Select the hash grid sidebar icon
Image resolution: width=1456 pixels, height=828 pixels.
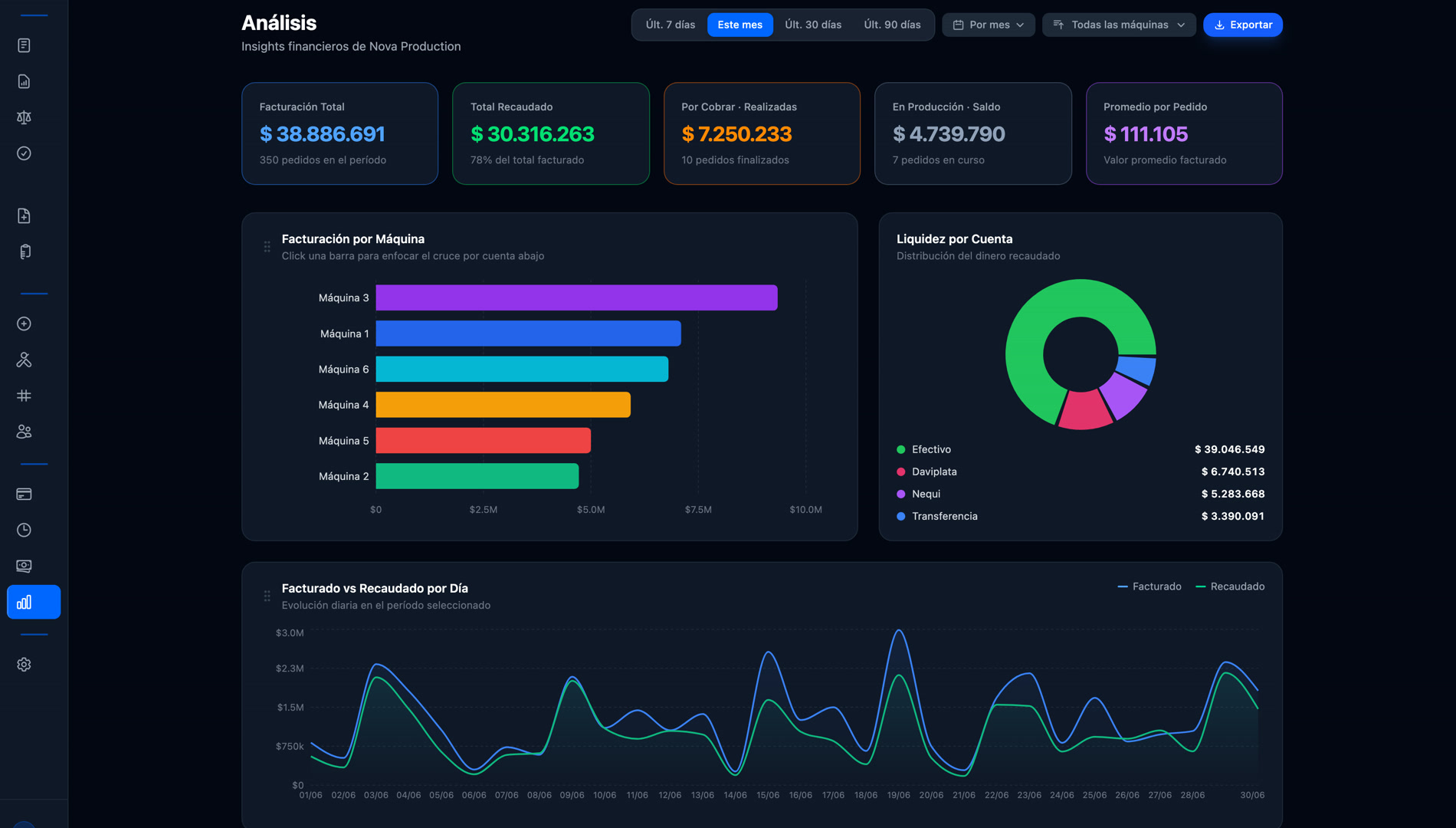coord(24,396)
